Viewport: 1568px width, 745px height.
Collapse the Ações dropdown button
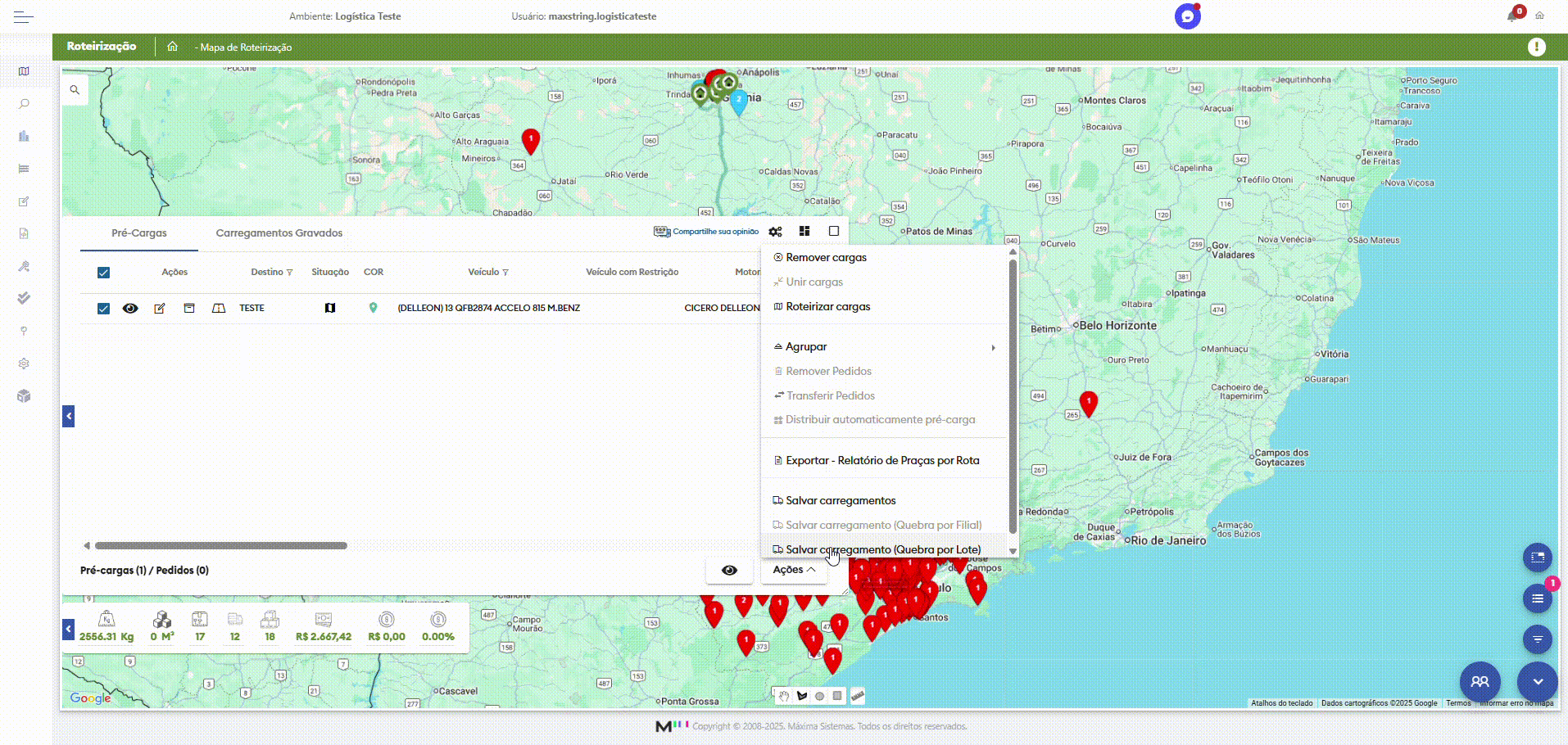click(x=793, y=570)
